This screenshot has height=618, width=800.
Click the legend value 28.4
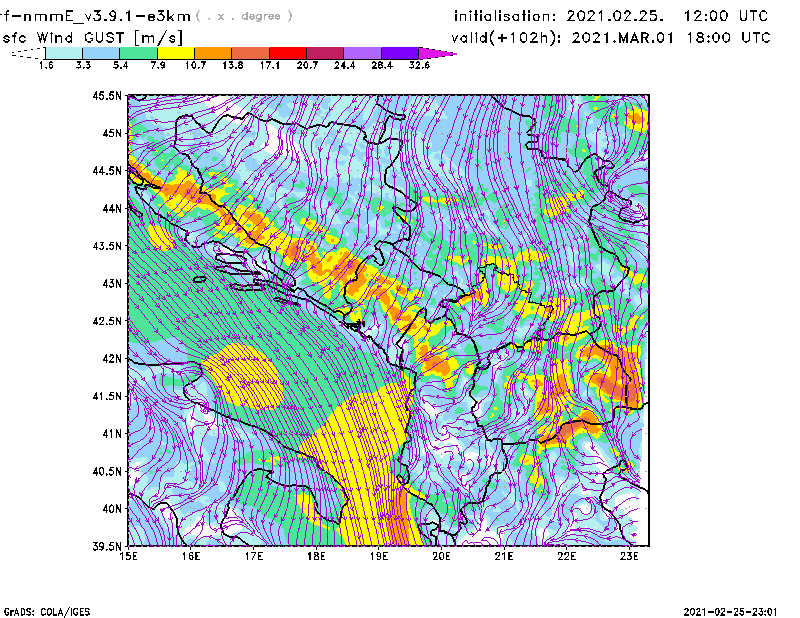click(x=382, y=65)
